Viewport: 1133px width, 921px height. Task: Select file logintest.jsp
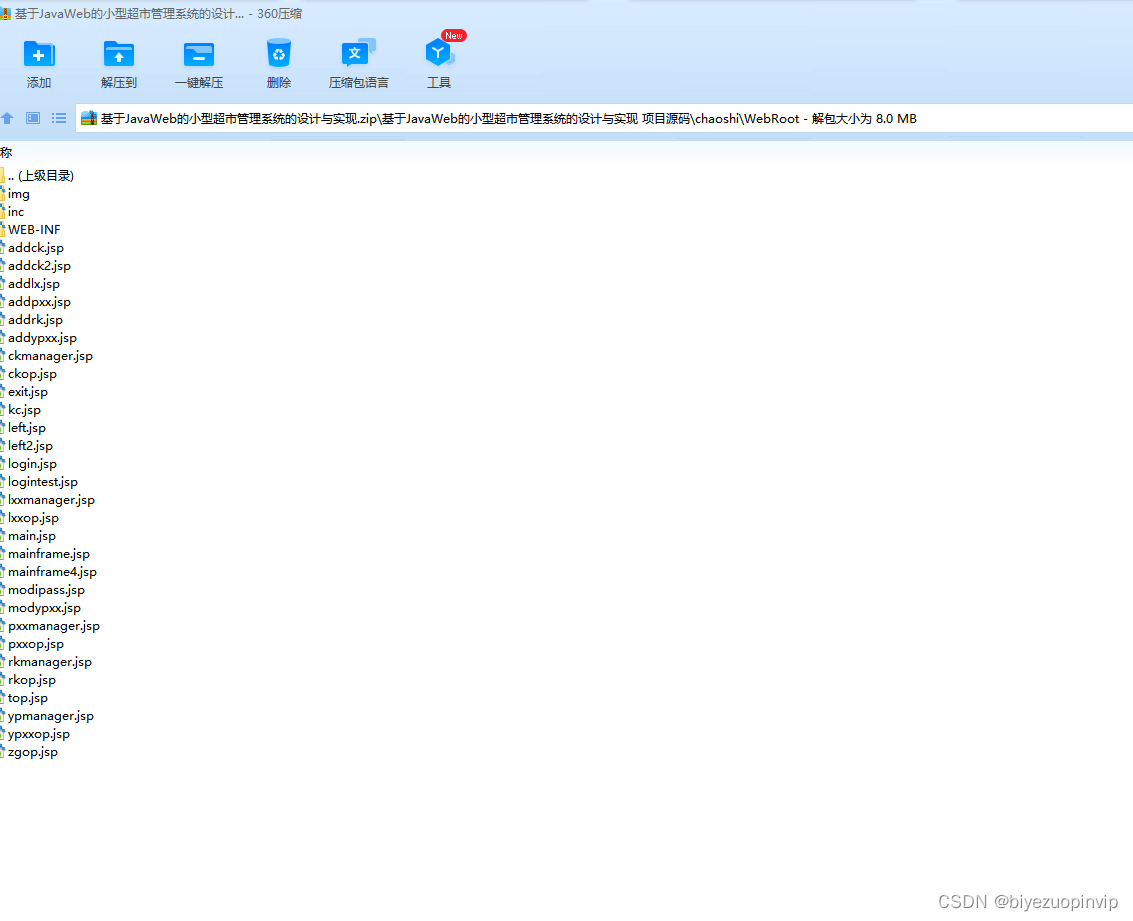coord(39,482)
